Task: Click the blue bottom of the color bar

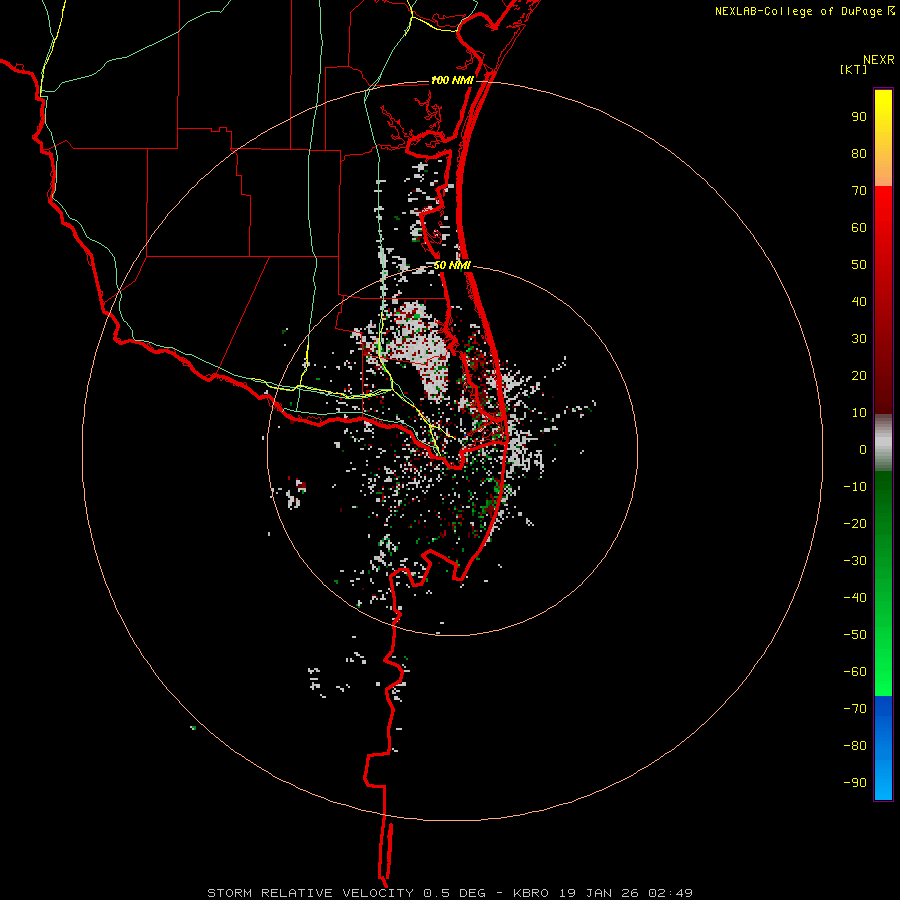Action: (883, 748)
